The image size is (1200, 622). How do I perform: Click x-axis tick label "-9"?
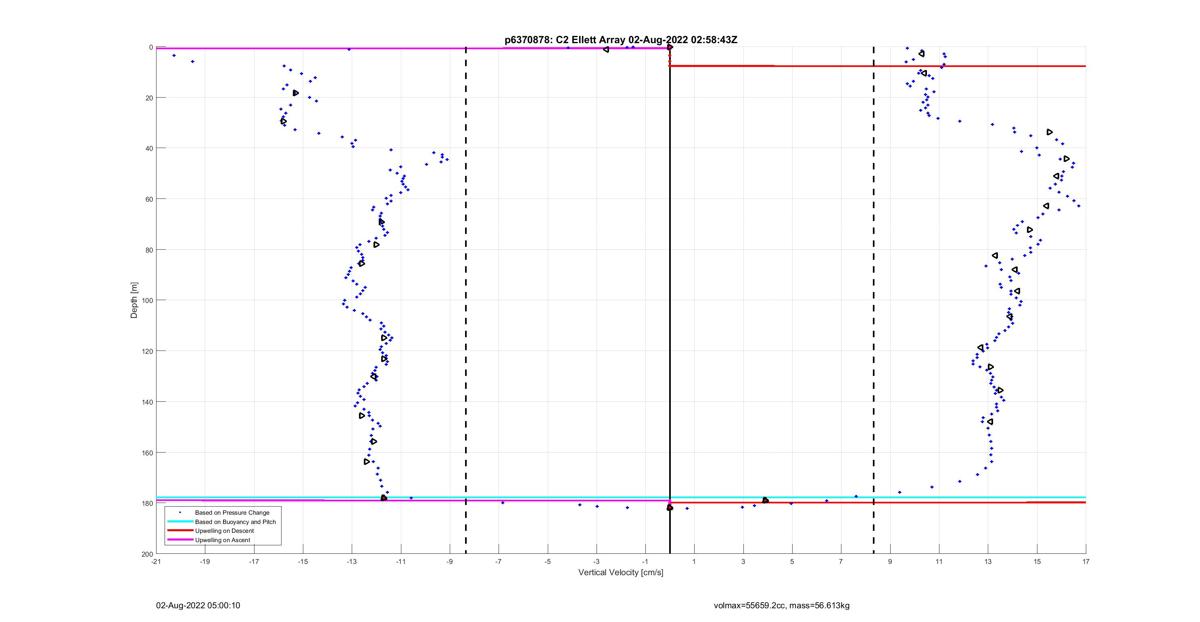(x=450, y=561)
